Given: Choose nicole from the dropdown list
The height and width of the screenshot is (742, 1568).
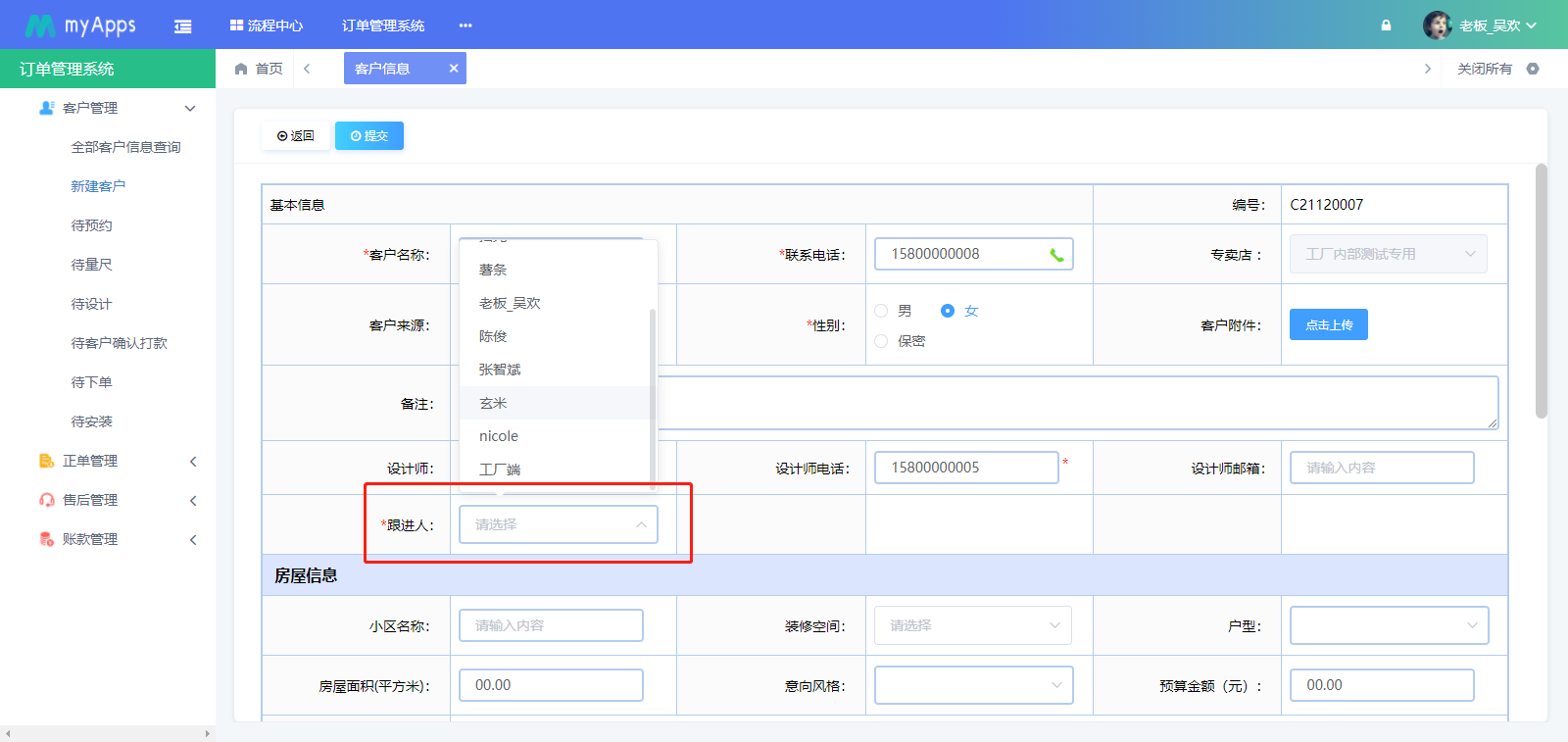Looking at the screenshot, I should (x=499, y=436).
